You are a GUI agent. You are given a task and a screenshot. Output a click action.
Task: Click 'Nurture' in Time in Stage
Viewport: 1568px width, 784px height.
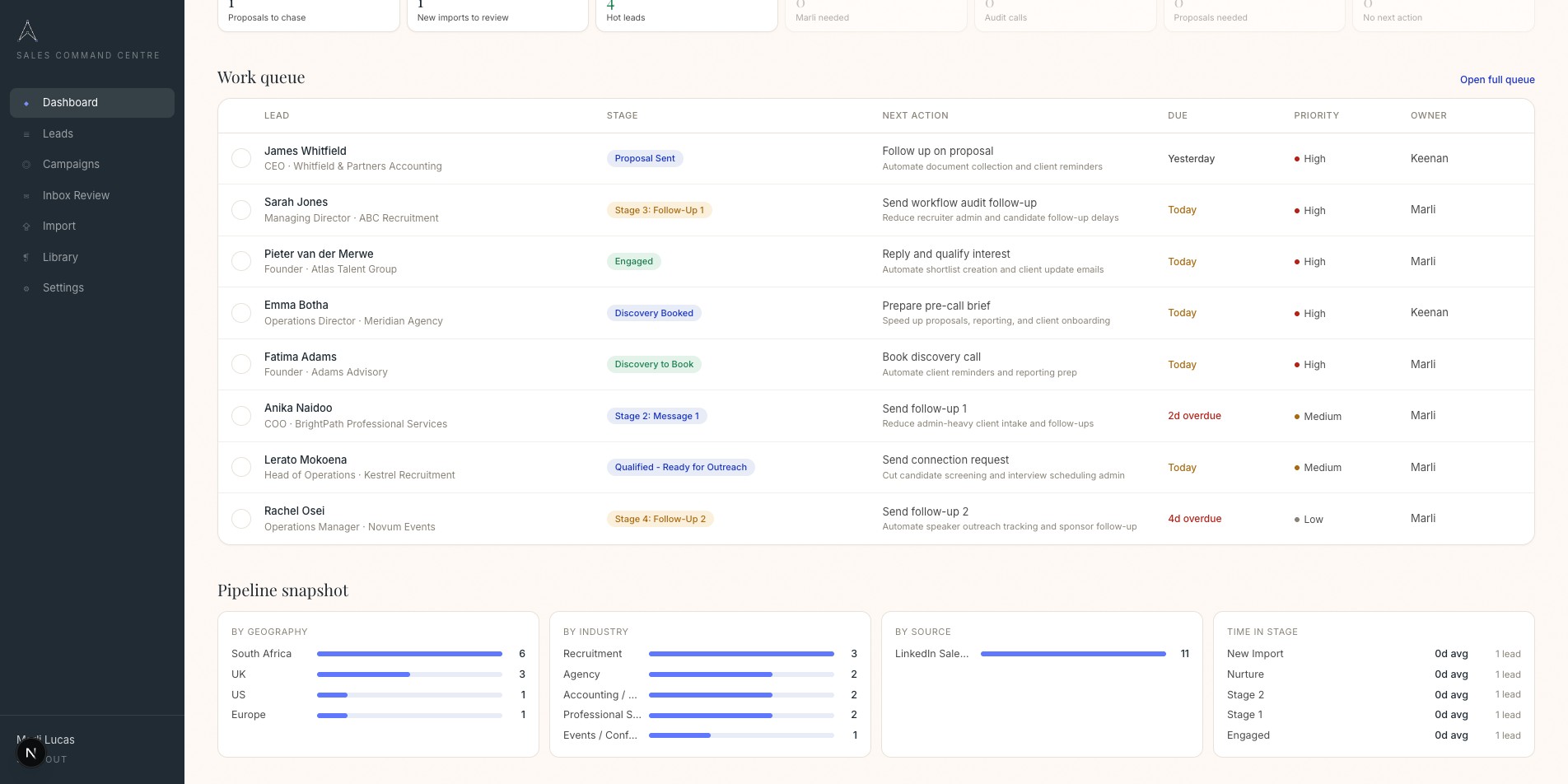point(1245,674)
